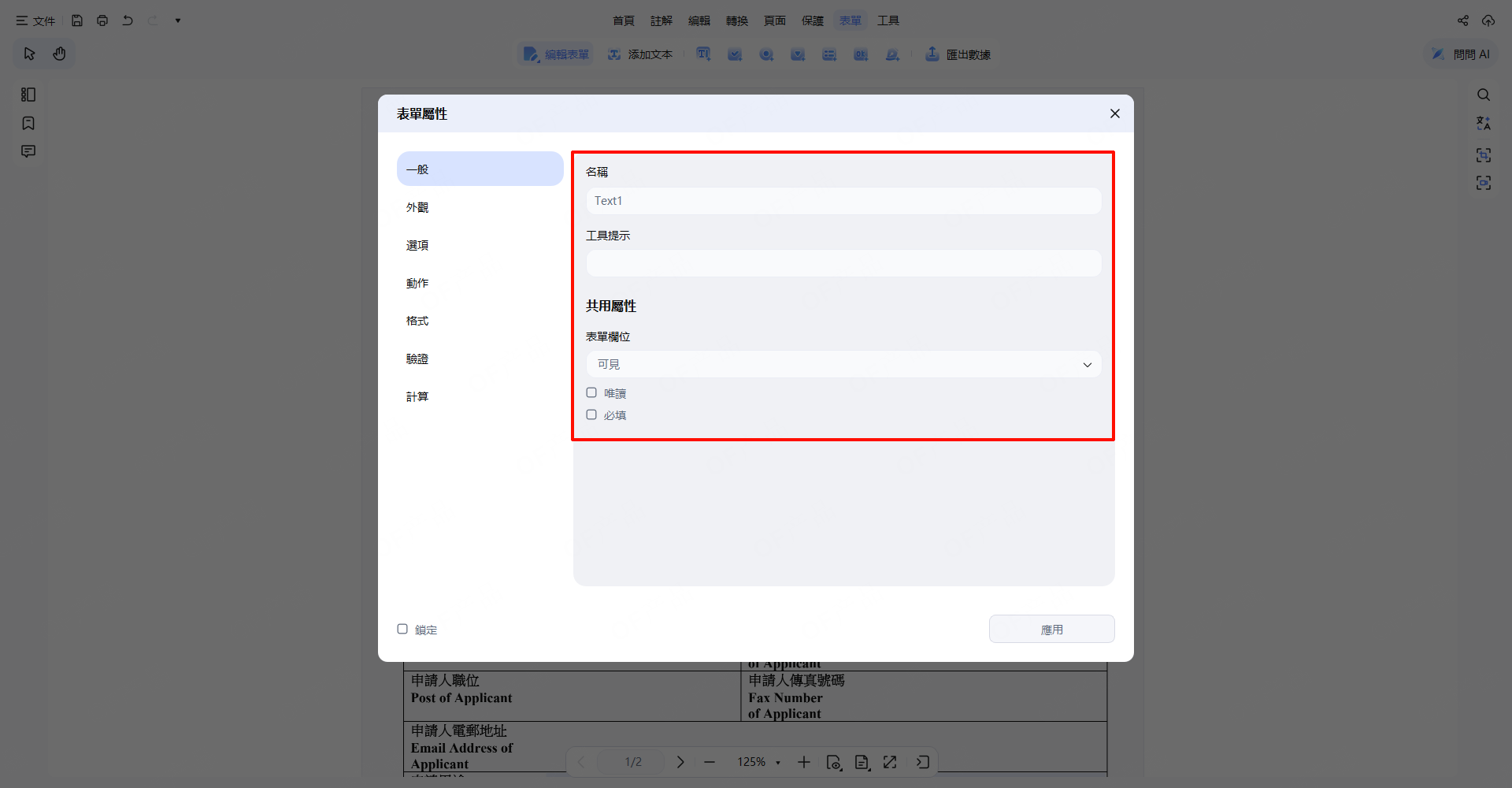Enable the 唯讀 checkbox
Viewport: 1512px width, 788px height.
click(591, 392)
